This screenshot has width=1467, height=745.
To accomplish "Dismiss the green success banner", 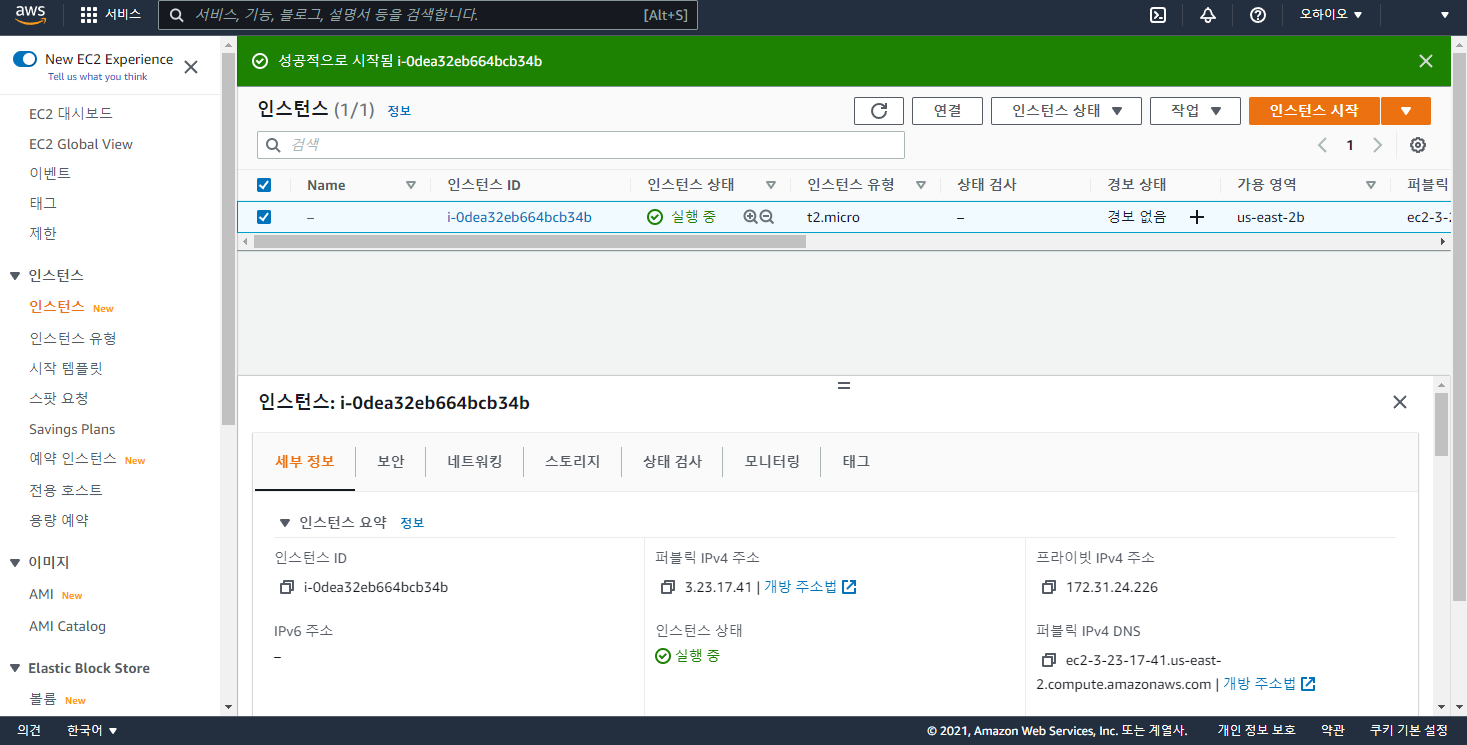I will click(x=1426, y=61).
